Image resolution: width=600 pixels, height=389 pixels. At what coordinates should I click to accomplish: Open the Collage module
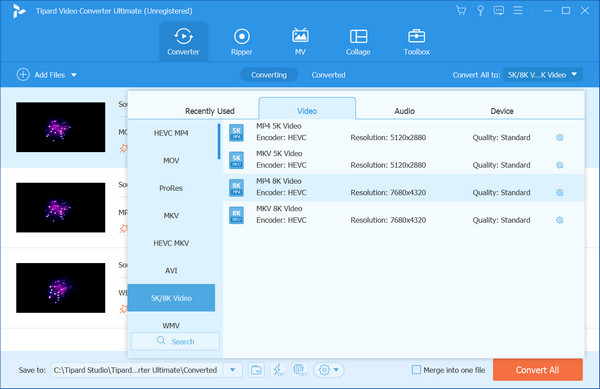tap(358, 42)
